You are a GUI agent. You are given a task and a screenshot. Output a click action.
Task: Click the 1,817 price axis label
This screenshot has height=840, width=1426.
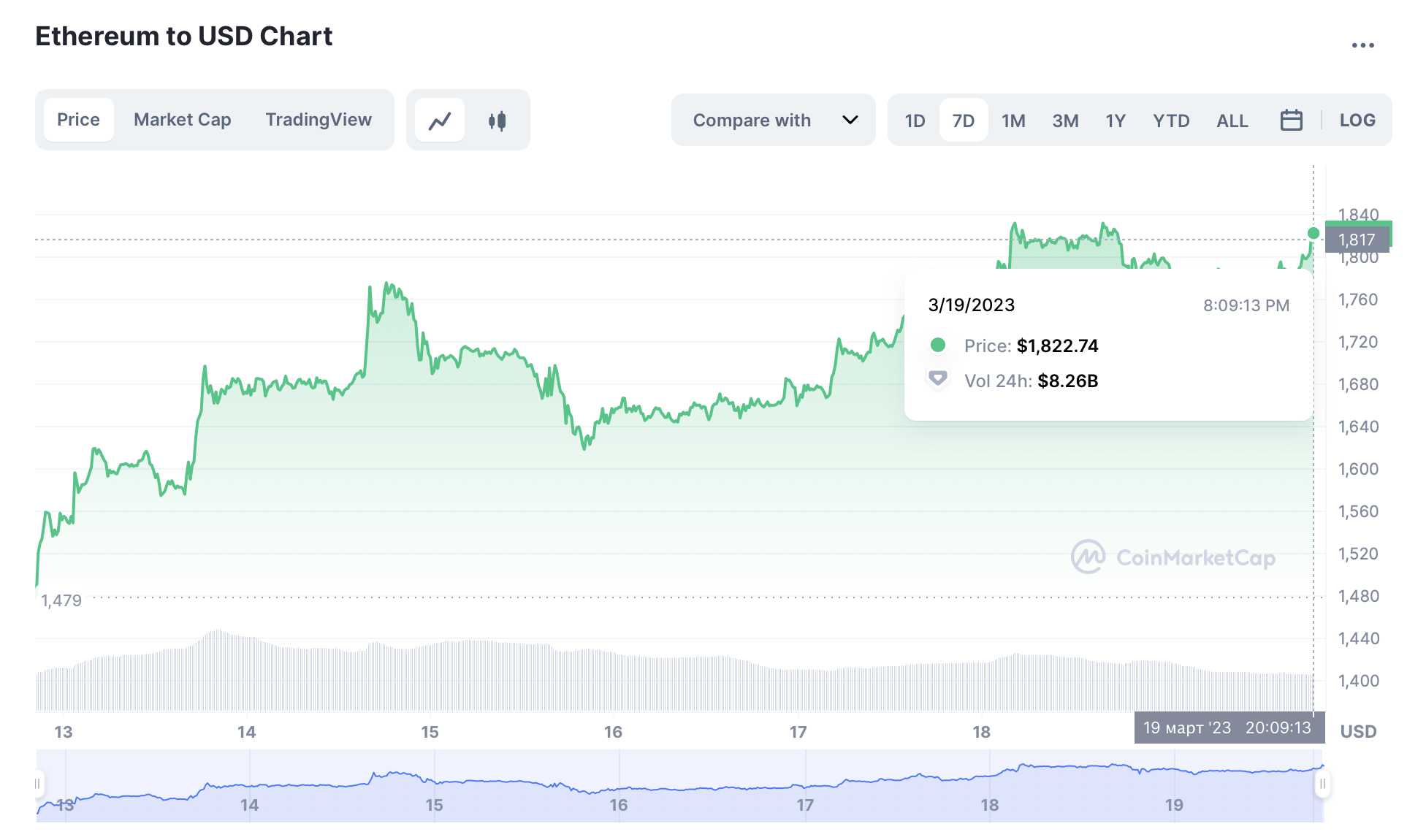[x=1357, y=240]
